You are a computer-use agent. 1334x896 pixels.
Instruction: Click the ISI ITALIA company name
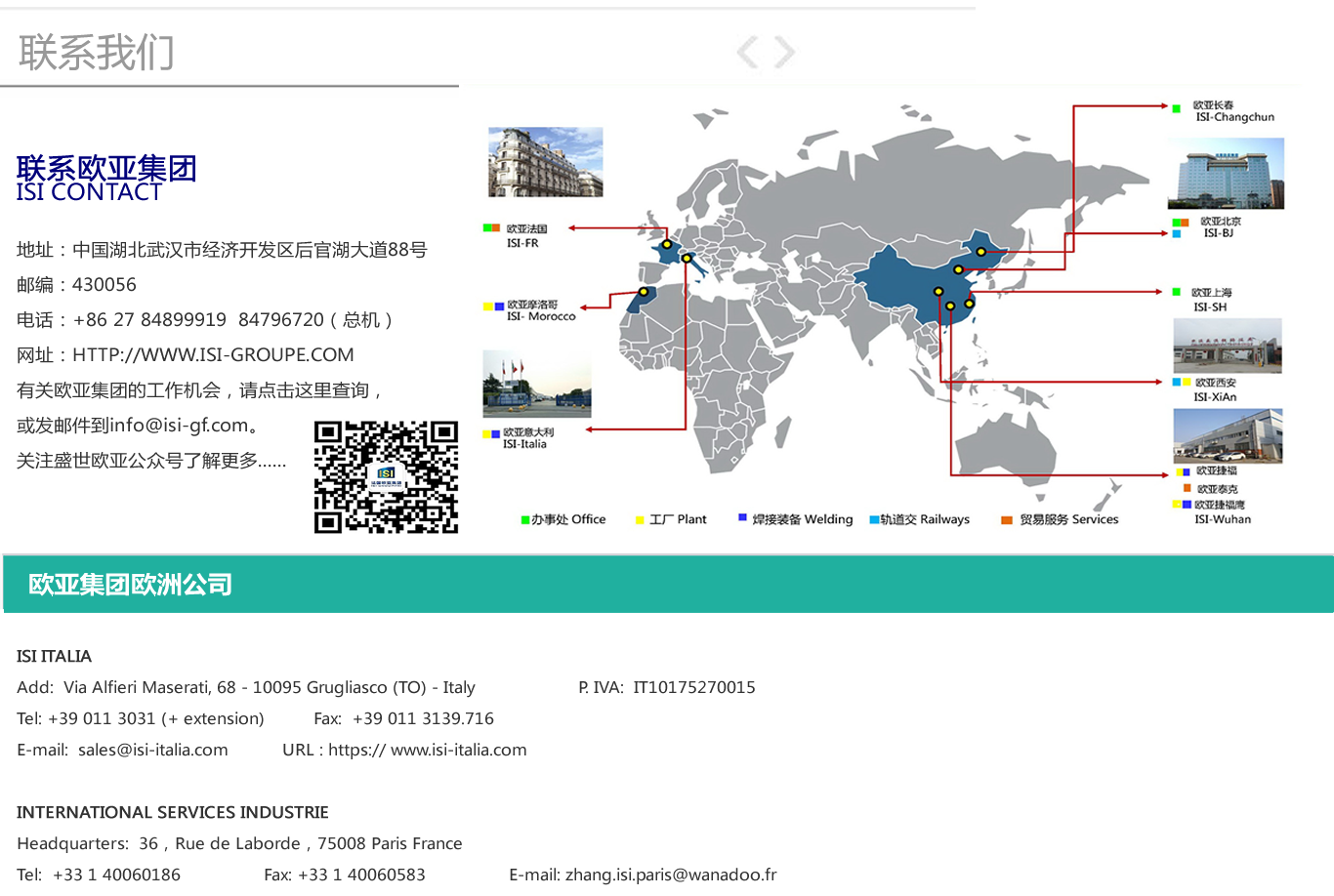[55, 656]
